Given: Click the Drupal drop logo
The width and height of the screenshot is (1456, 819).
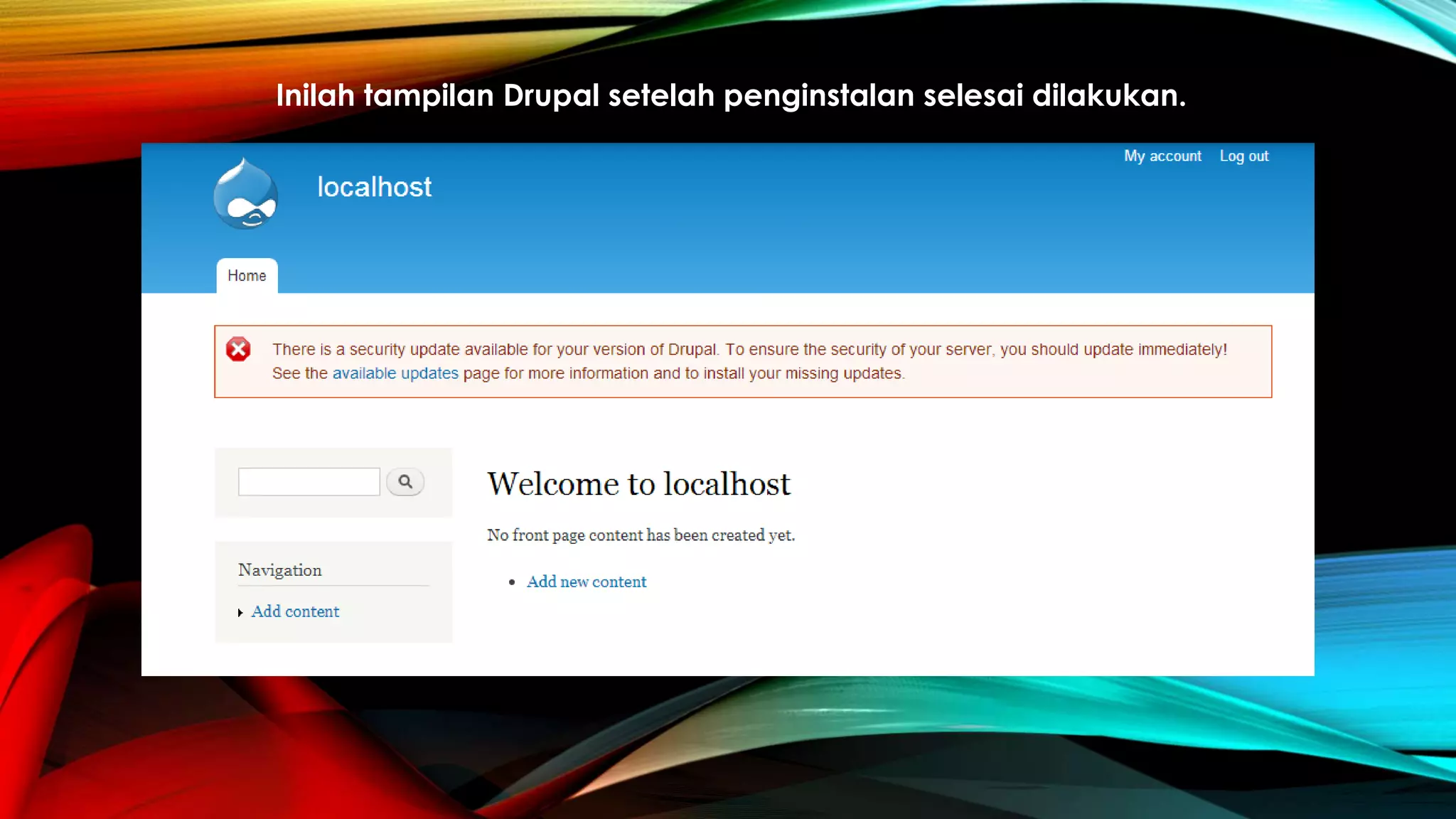Looking at the screenshot, I should (x=246, y=193).
